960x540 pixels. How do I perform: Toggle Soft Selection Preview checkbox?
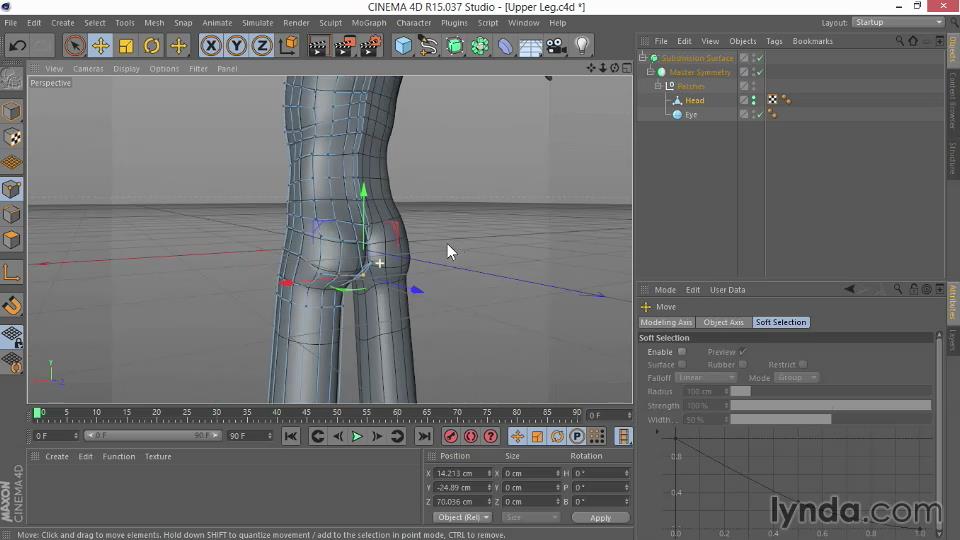point(743,351)
